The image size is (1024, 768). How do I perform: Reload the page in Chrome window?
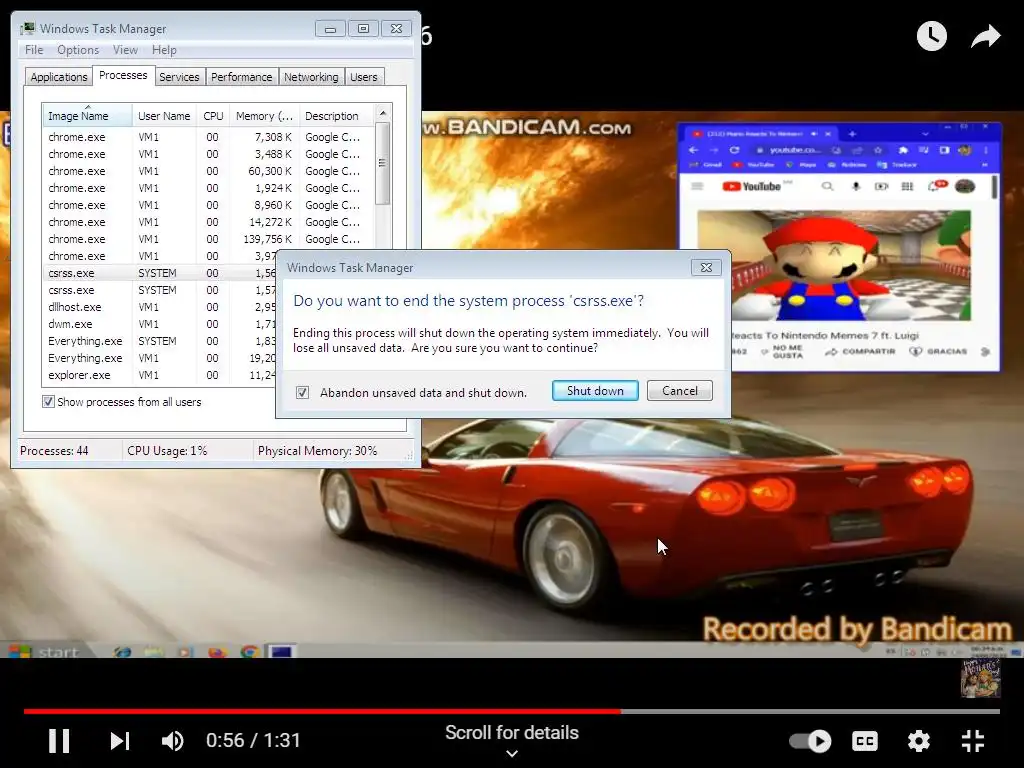click(x=734, y=150)
